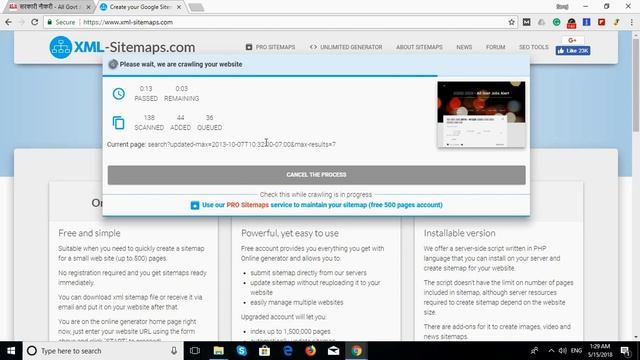
Task: Click CANCEL THE PROCESS button
Action: pos(316,175)
